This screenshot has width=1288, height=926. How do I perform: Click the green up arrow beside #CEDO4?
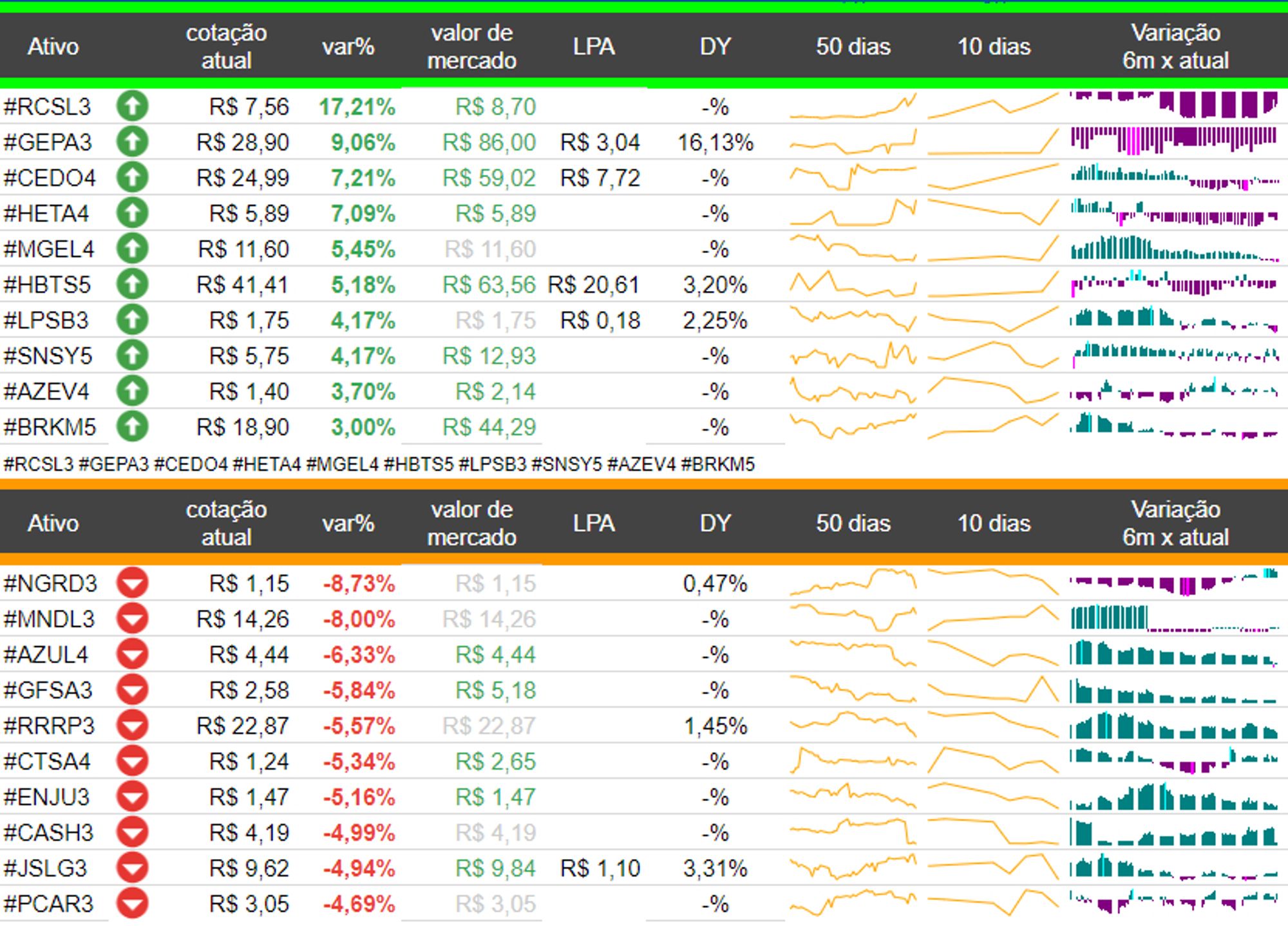click(133, 177)
